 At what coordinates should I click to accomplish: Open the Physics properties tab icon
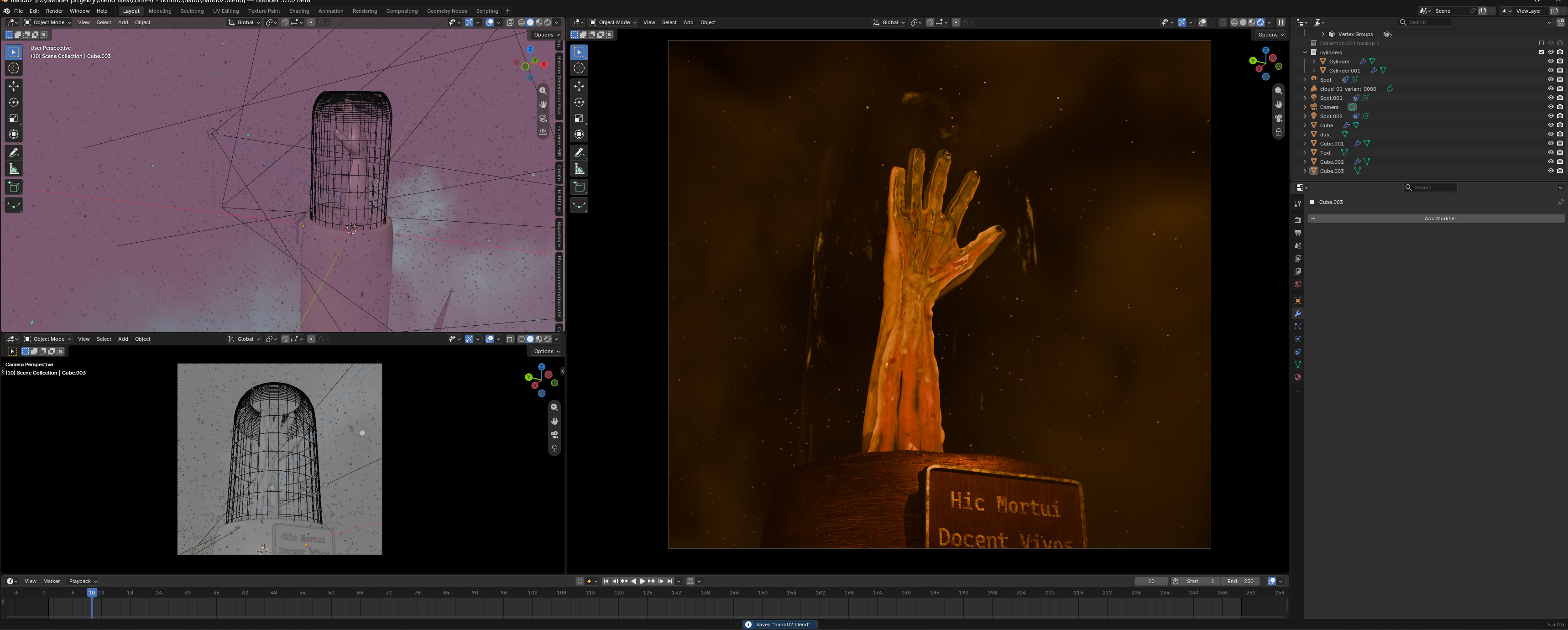tap(1297, 339)
